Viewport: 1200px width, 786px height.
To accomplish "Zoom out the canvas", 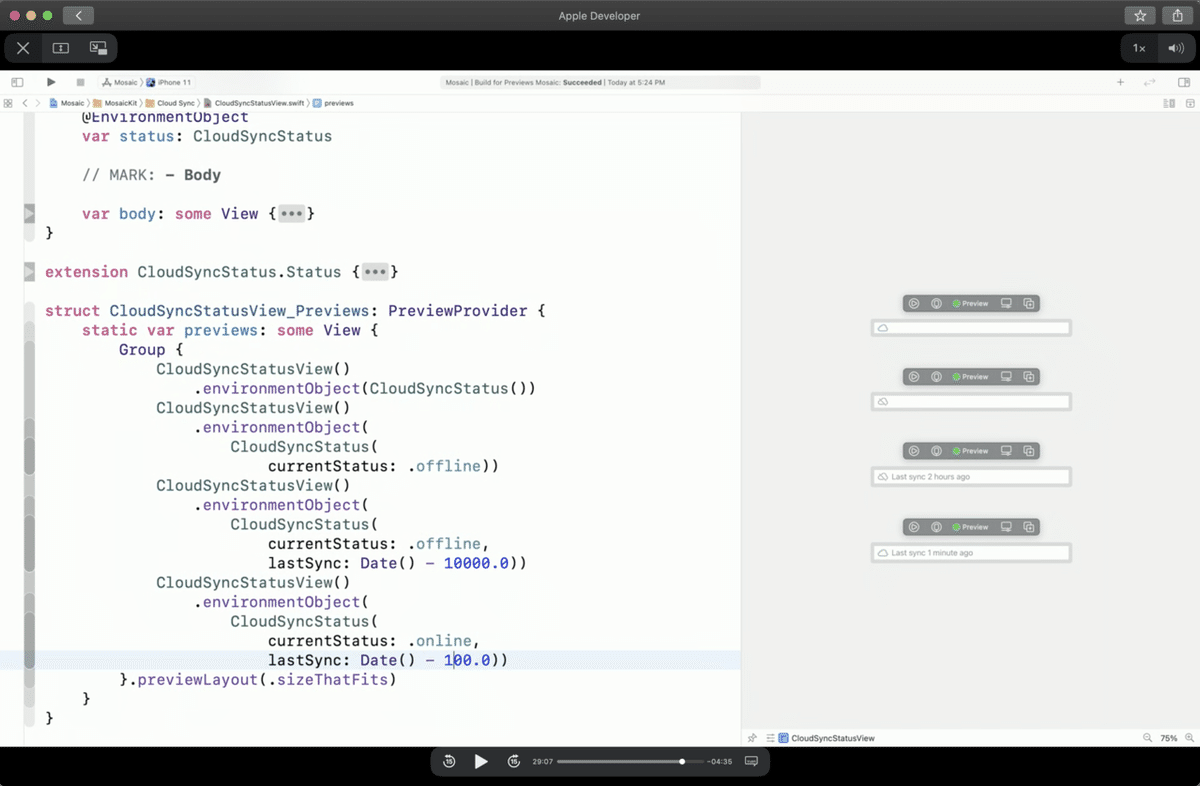I will 1147,738.
